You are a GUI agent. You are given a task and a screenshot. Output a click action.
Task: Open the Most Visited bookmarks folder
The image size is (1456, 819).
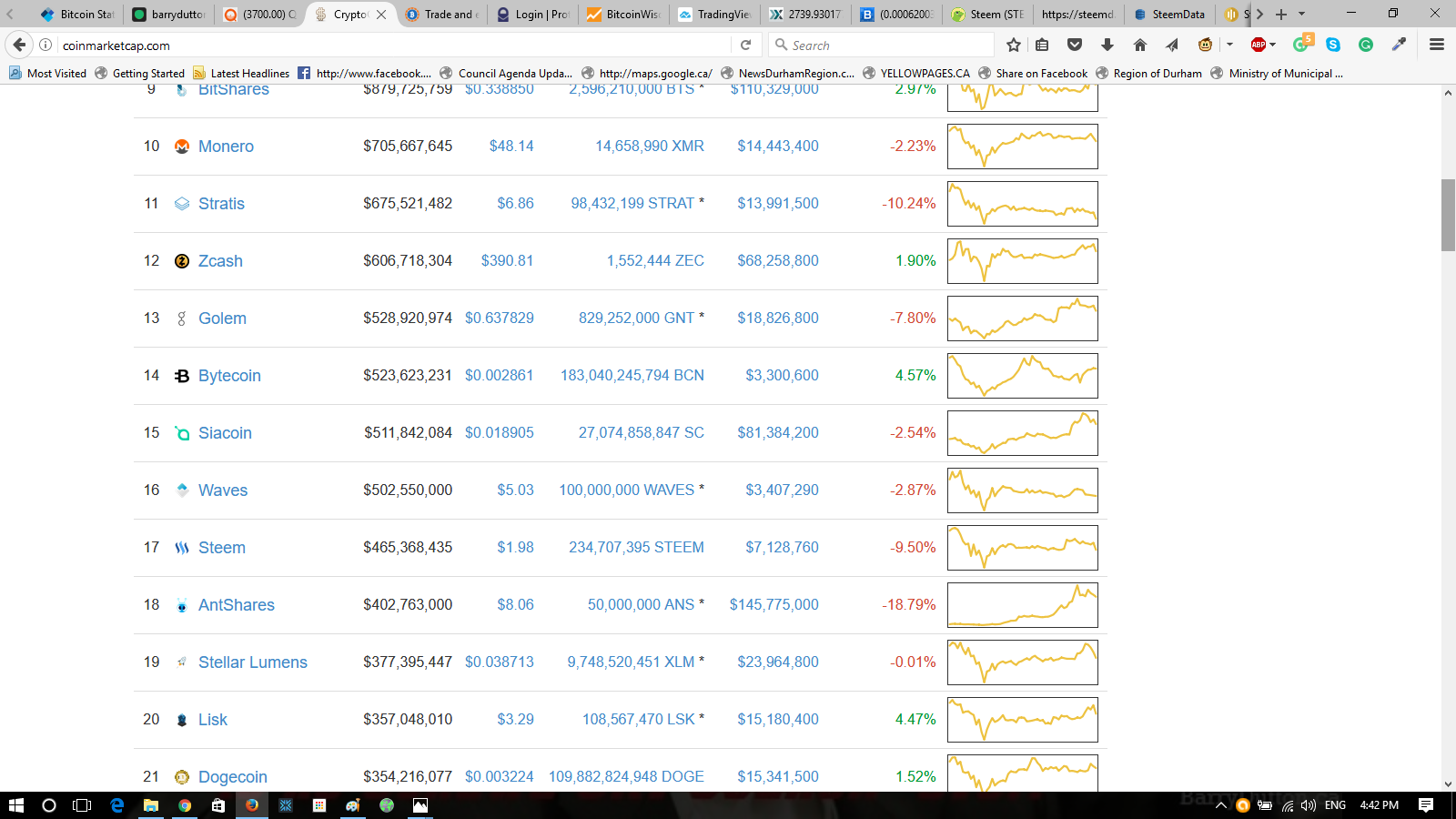coord(47,73)
